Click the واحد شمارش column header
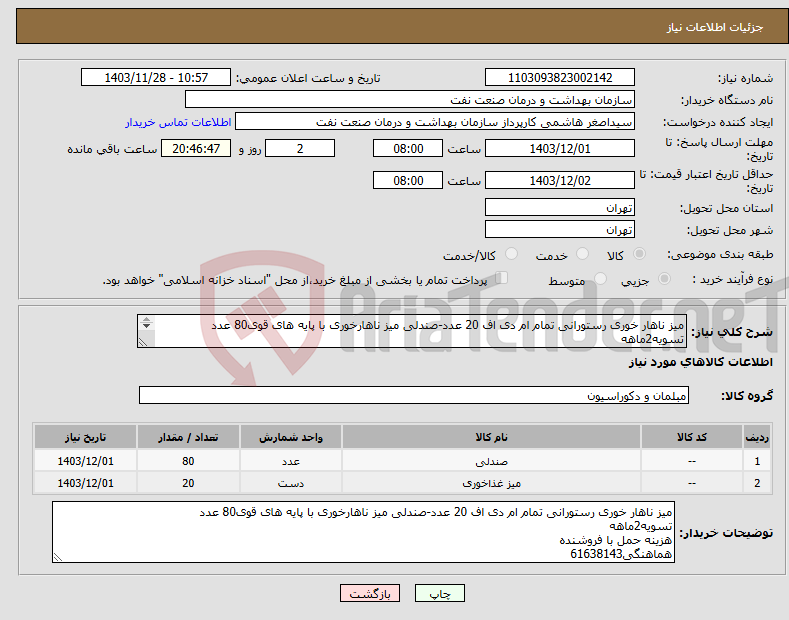 [291, 437]
